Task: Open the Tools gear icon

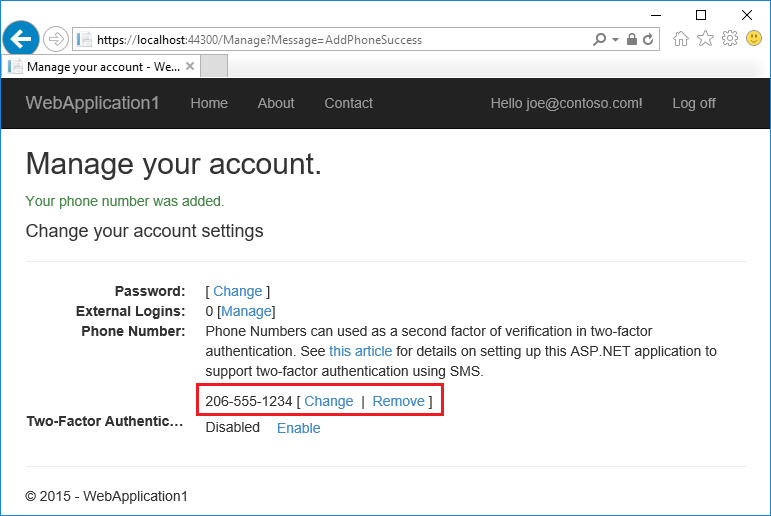Action: point(730,38)
